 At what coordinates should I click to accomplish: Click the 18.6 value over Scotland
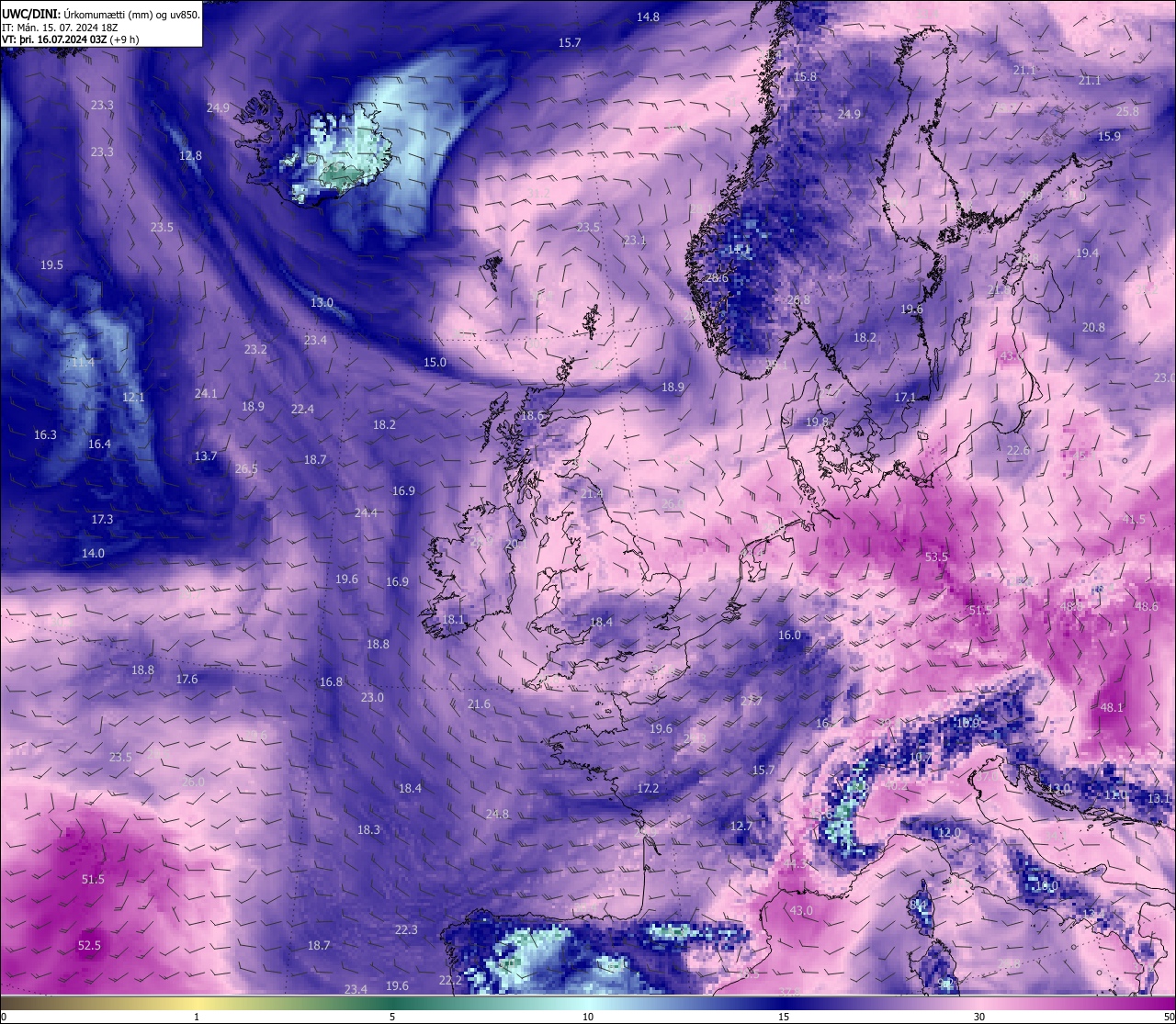pos(531,415)
